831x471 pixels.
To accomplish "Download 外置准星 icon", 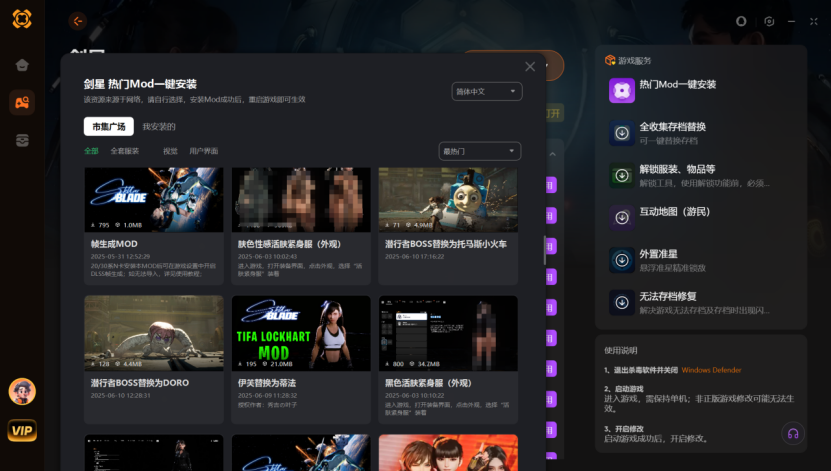I will click(x=622, y=260).
